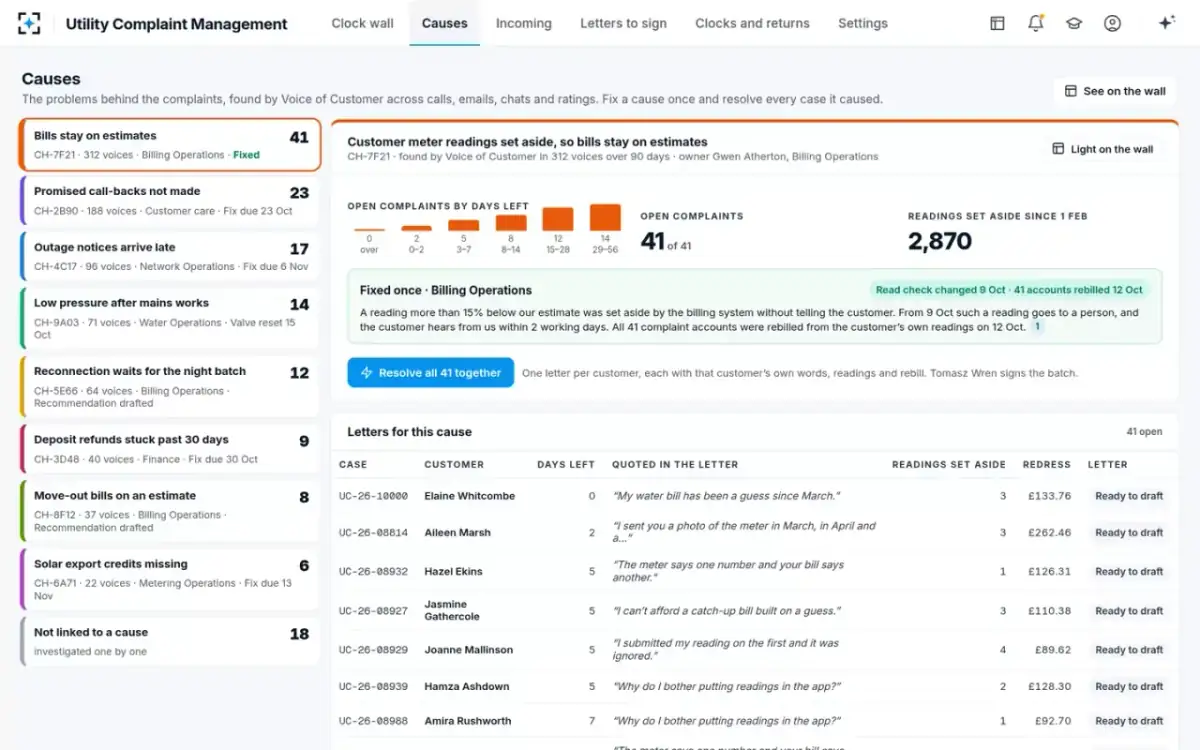Click Ready to draft for Hazel Ekins
Viewport: 1200px width, 750px height.
(x=1129, y=572)
